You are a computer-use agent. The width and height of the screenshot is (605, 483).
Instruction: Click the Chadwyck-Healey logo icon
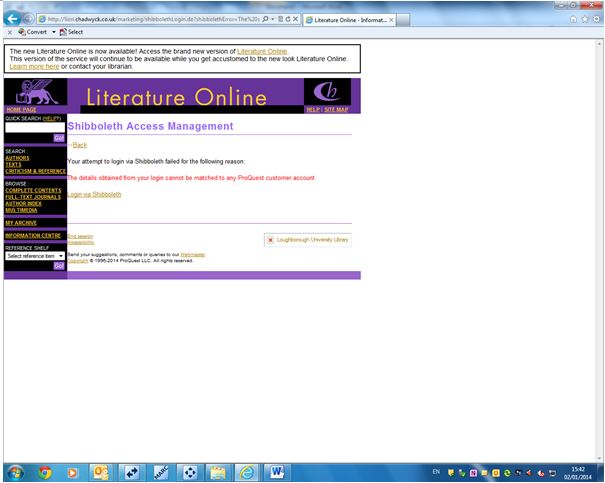(326, 91)
